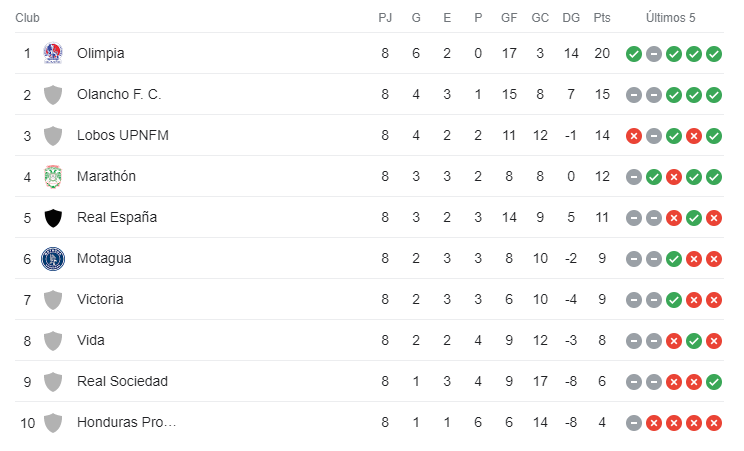Click the DG column header
The height and width of the screenshot is (451, 744).
(571, 18)
